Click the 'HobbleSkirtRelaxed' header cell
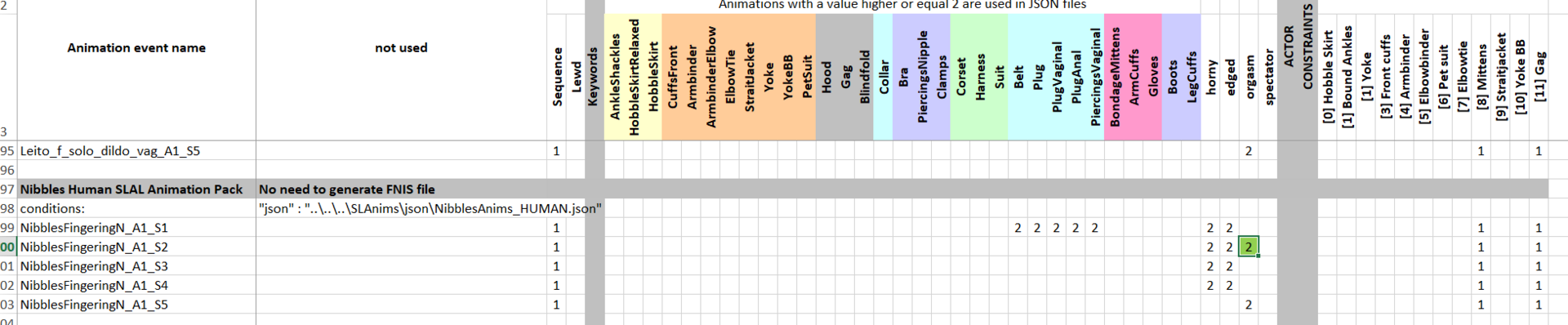 [x=634, y=77]
